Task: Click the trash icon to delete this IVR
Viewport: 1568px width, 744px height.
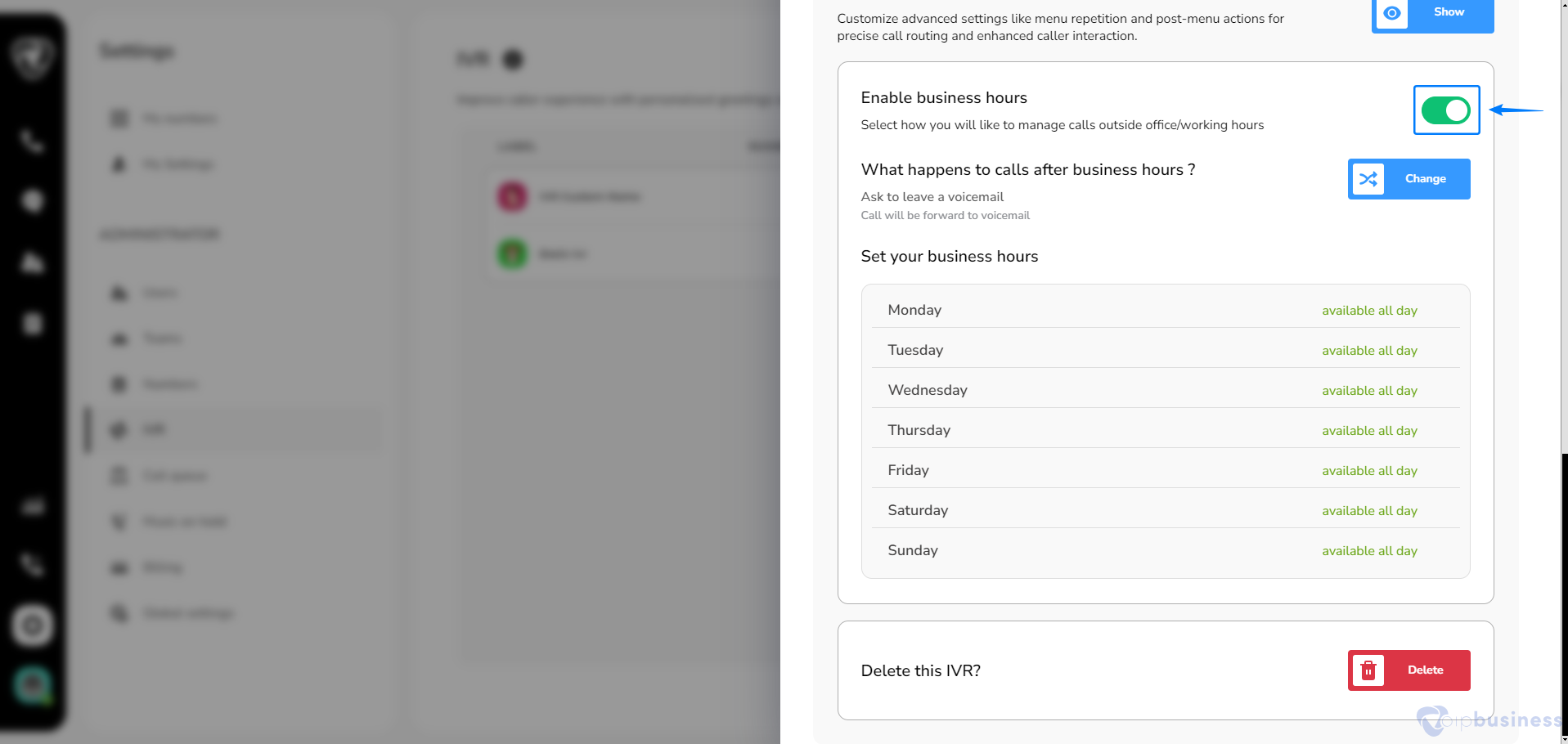Action: point(1368,670)
